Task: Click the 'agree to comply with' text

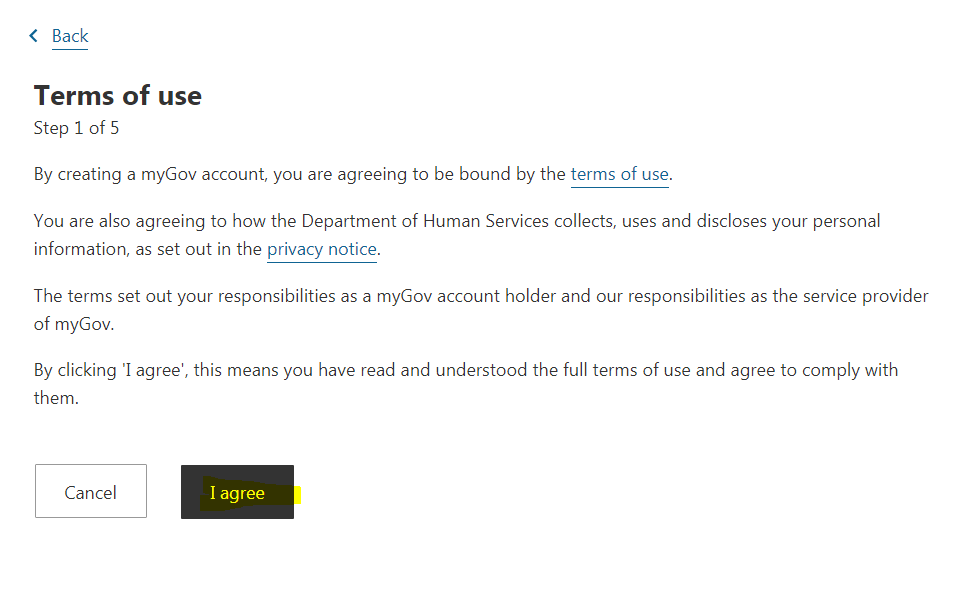Action: tap(814, 371)
